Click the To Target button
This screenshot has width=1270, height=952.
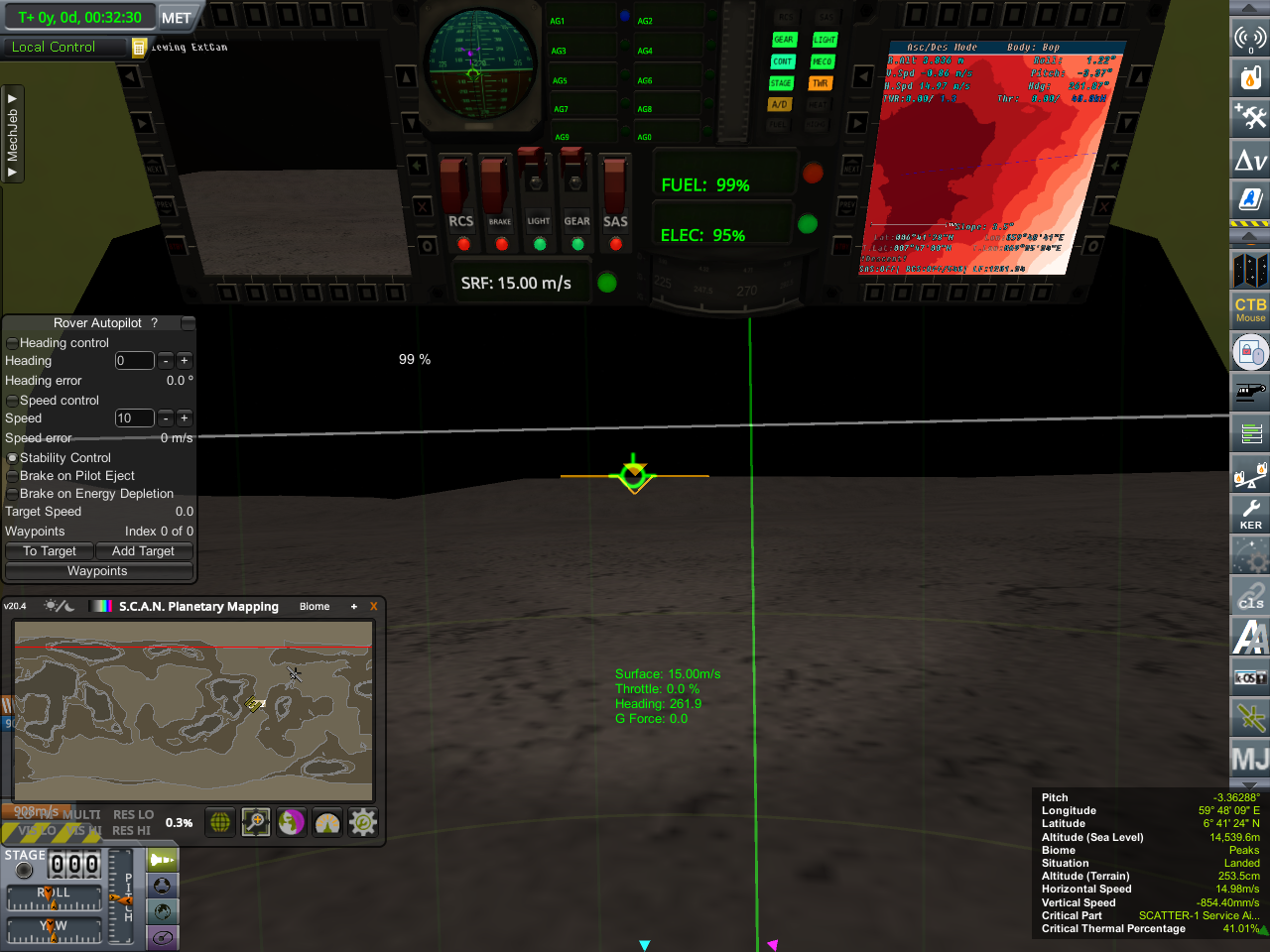tap(50, 551)
